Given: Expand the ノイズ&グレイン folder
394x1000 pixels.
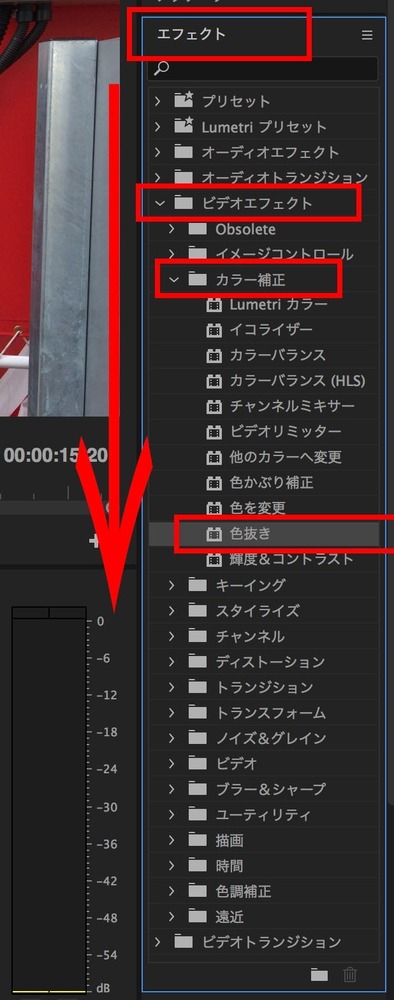Looking at the screenshot, I should pos(172,738).
